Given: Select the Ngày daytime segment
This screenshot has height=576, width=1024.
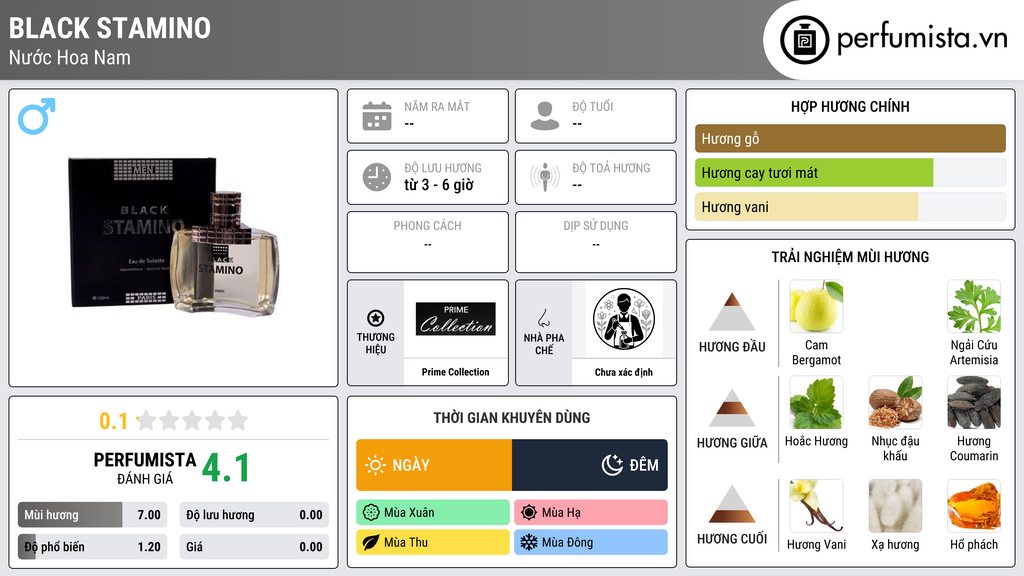Looking at the screenshot, I should (x=434, y=465).
